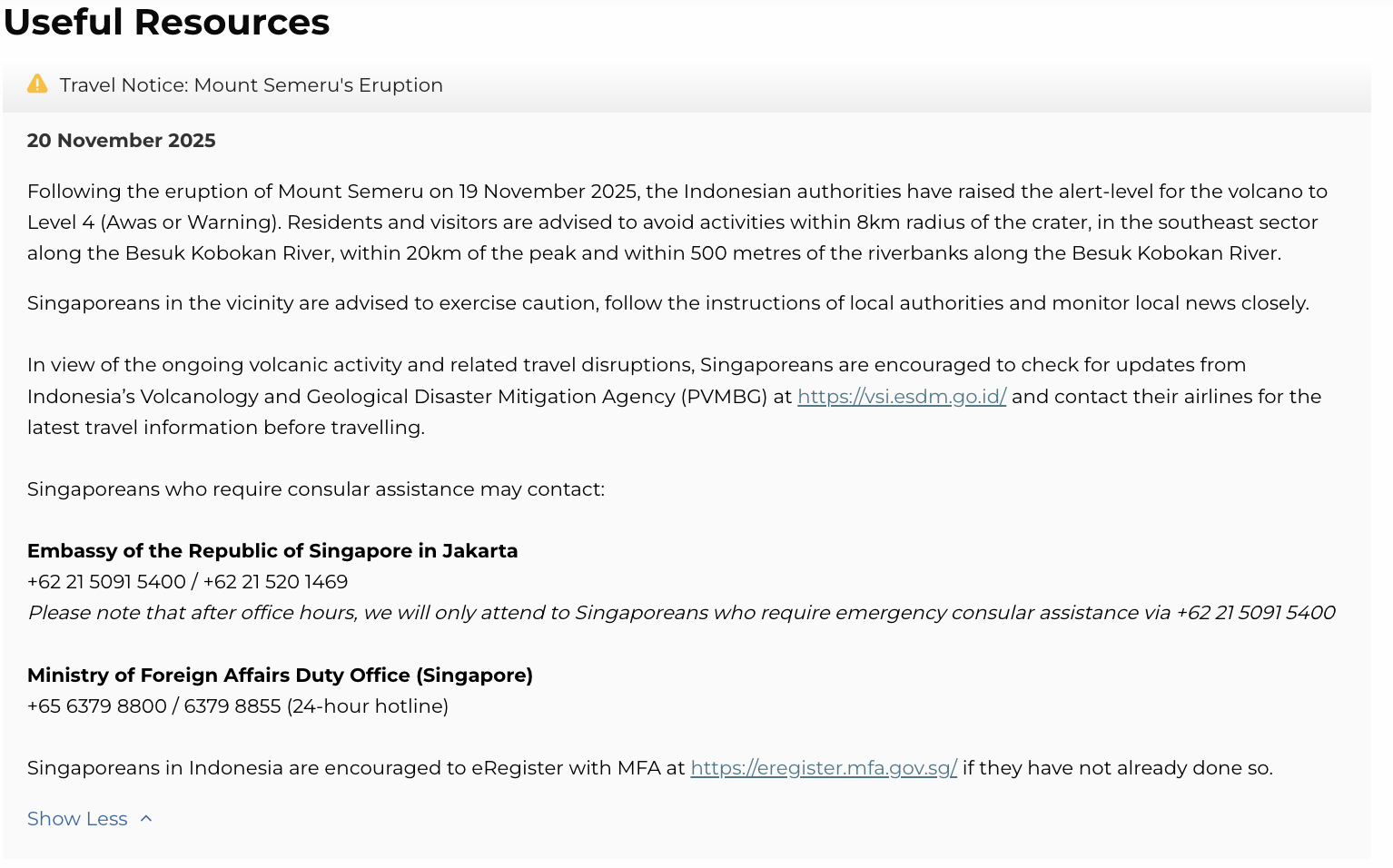
Task: Click the line "Singaporeans who require consular assistance"
Action: tap(315, 489)
